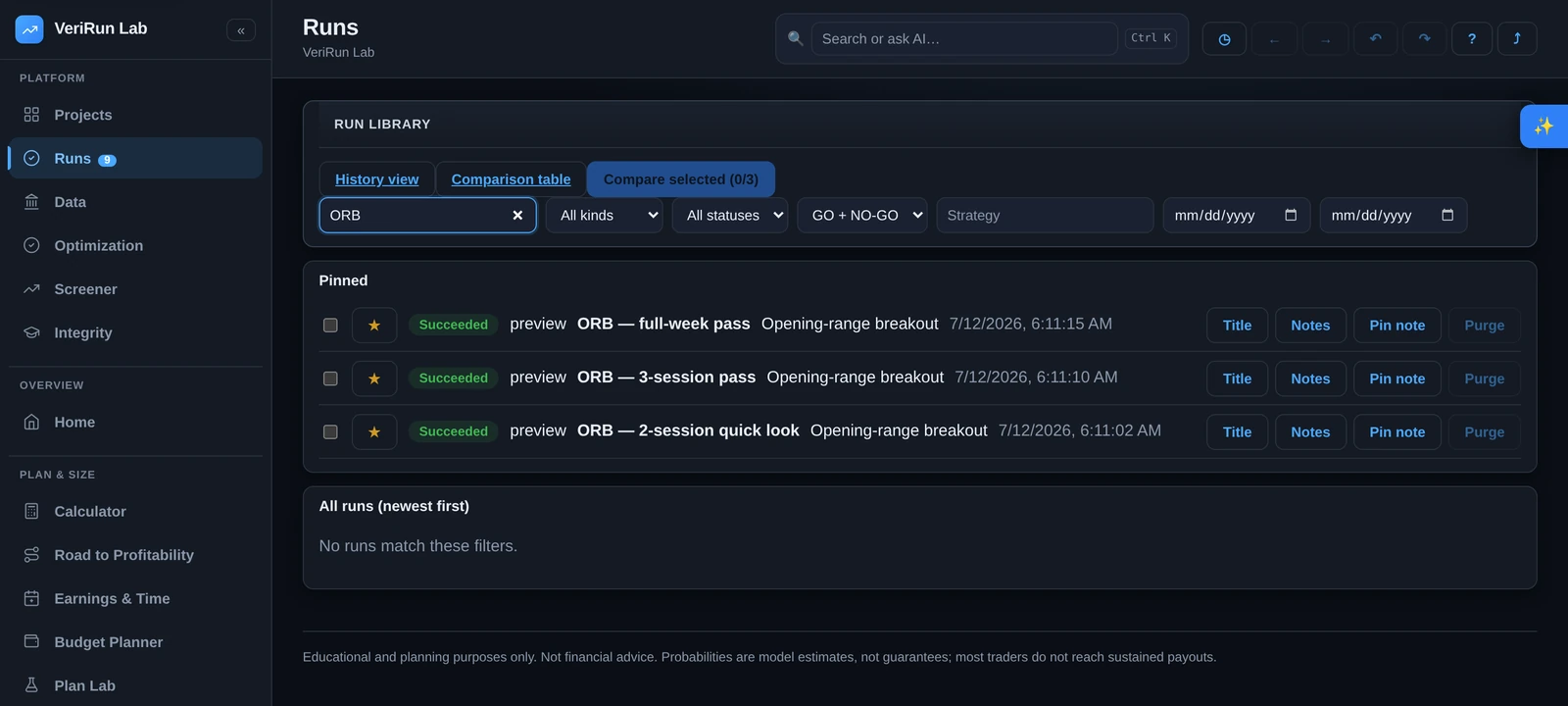The height and width of the screenshot is (706, 1568).
Task: Collapse the sidebar with the double-chevron button
Action: tap(241, 30)
